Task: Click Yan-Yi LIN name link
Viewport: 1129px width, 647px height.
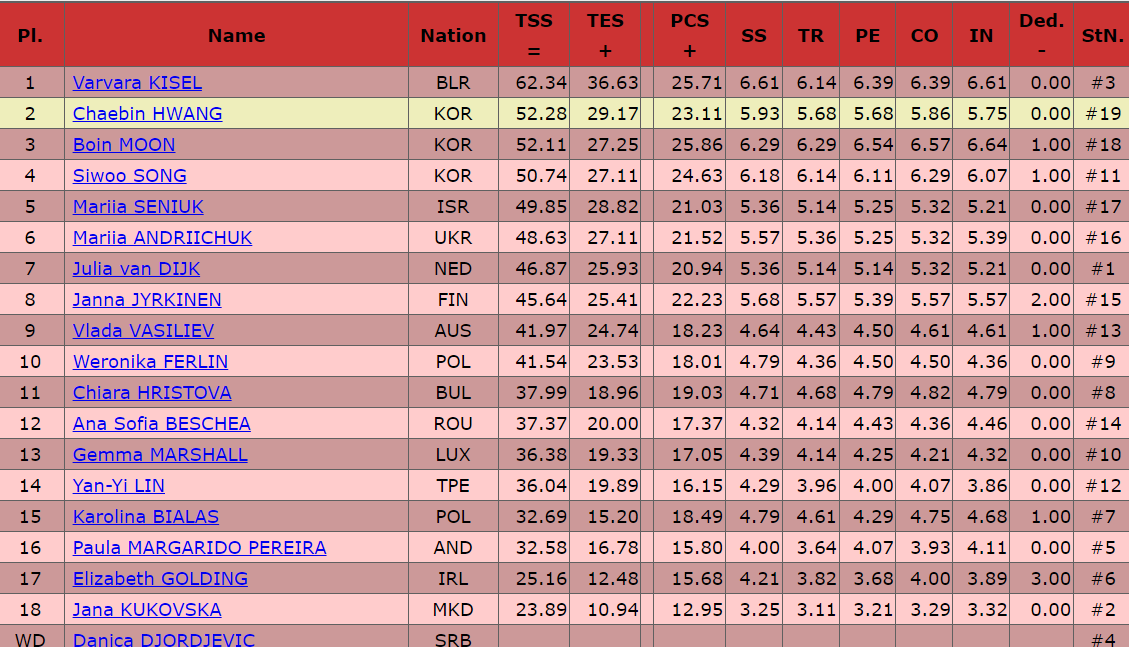Action: (x=119, y=486)
